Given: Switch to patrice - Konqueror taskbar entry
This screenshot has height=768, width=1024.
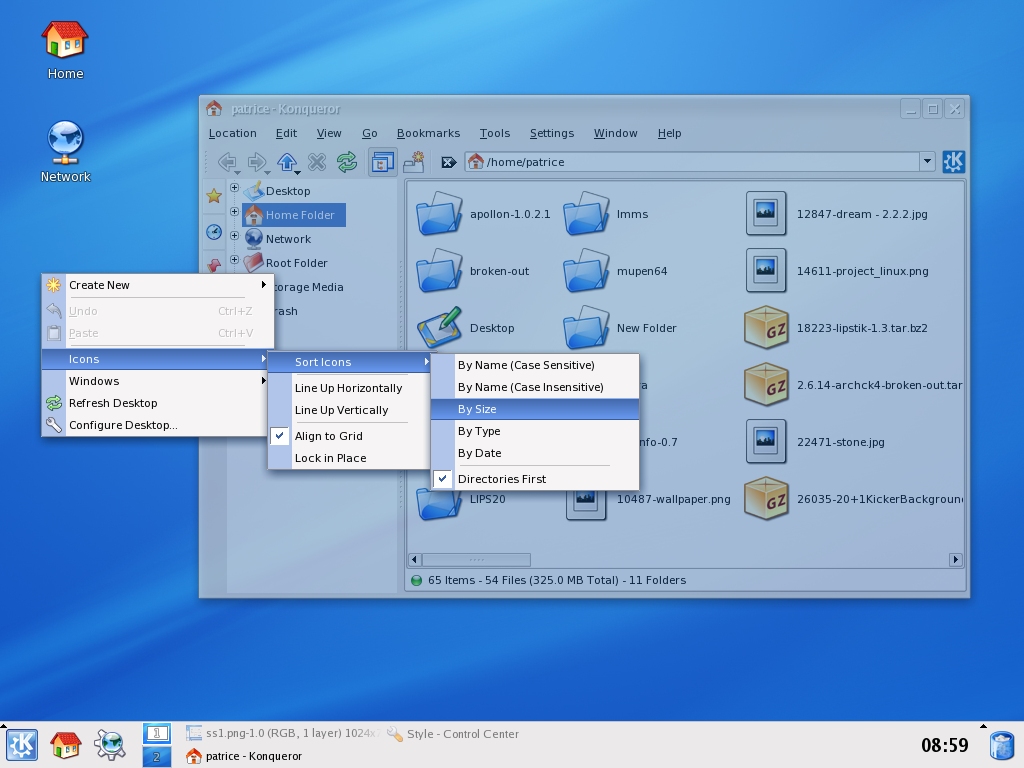Looking at the screenshot, I should 244,756.
